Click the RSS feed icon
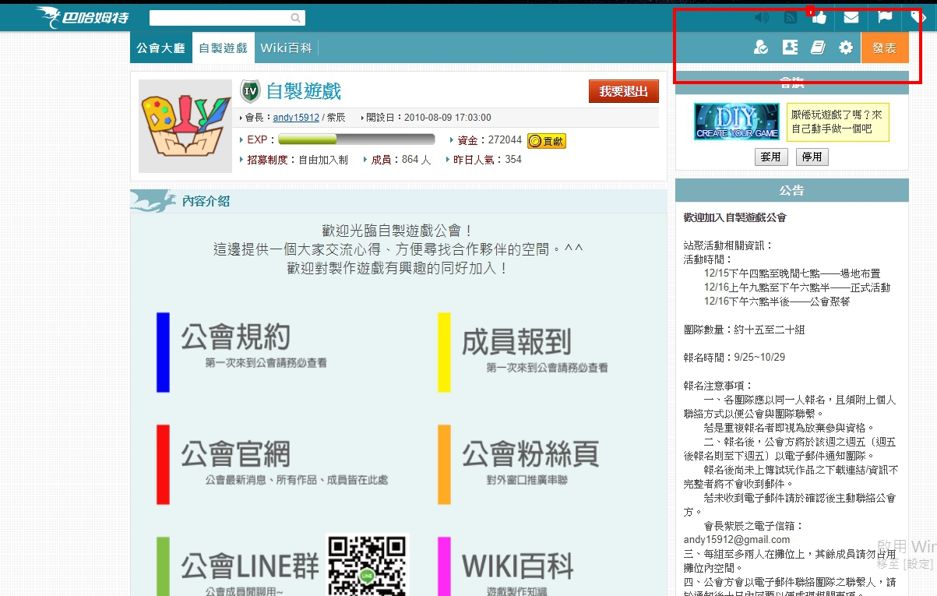Image resolution: width=937 pixels, height=596 pixels. 790,18
